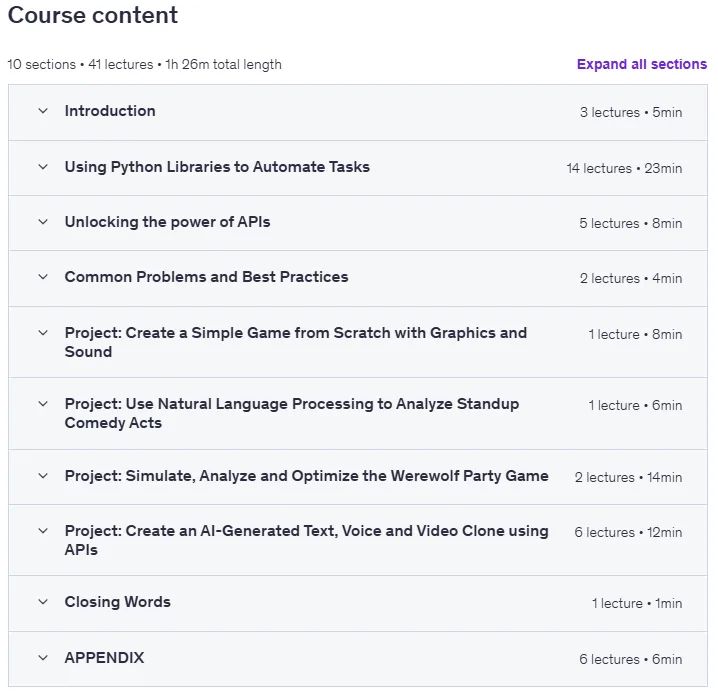Image resolution: width=718 pixels, height=693 pixels.
Task: Open Using Python Libraries to Automate Tasks
Action: pos(217,167)
